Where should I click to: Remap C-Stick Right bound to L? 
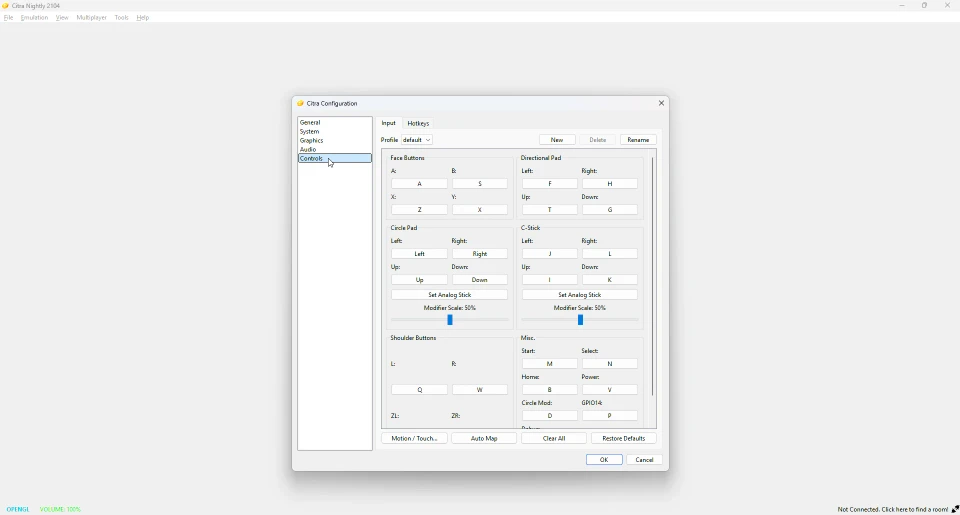click(610, 254)
